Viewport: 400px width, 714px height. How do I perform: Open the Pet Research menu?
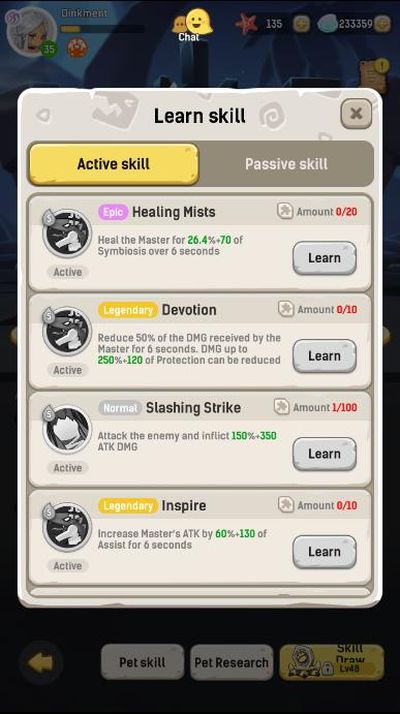click(231, 662)
